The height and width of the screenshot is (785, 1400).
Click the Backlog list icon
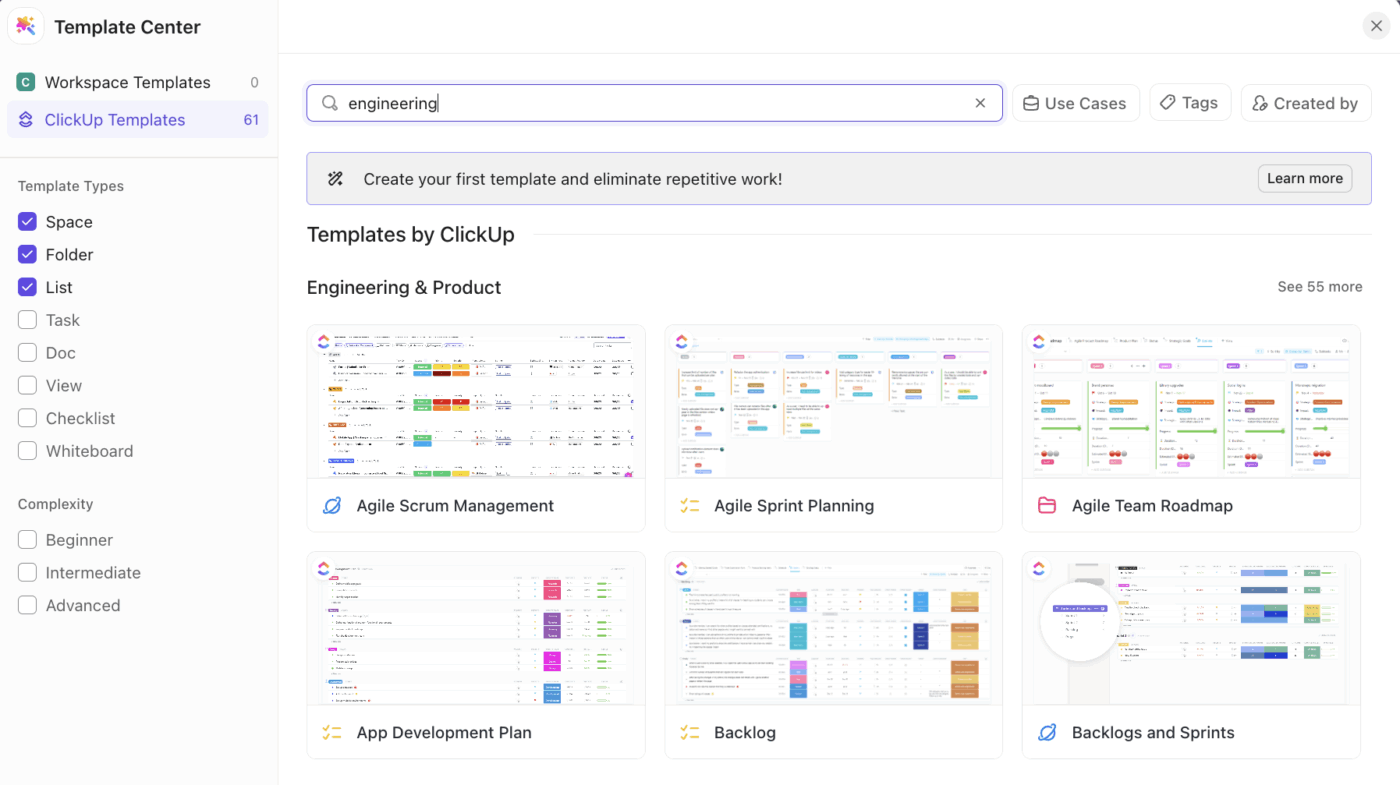coord(690,733)
